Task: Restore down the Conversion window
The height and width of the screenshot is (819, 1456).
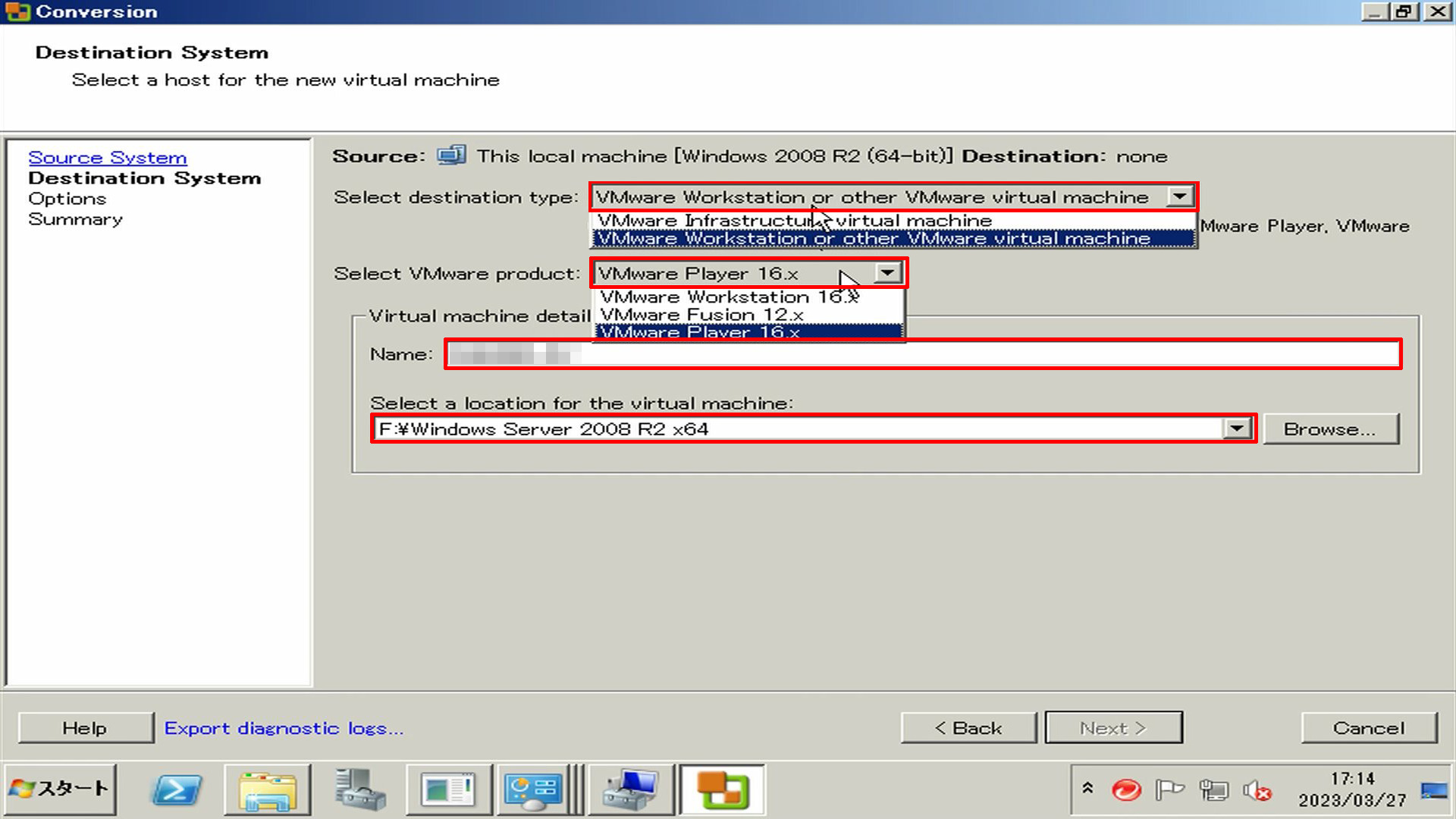Action: pos(1405,11)
